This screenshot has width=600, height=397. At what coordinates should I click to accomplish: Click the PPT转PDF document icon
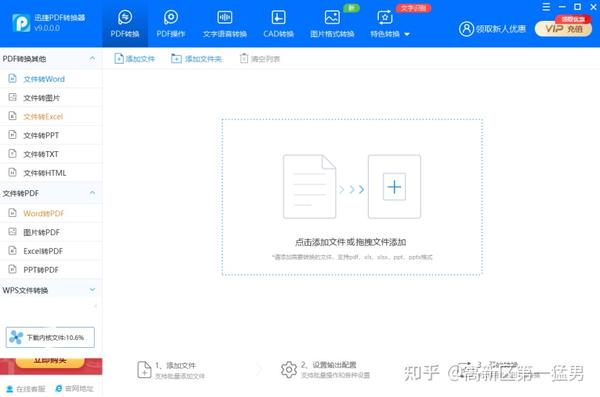coord(13,269)
